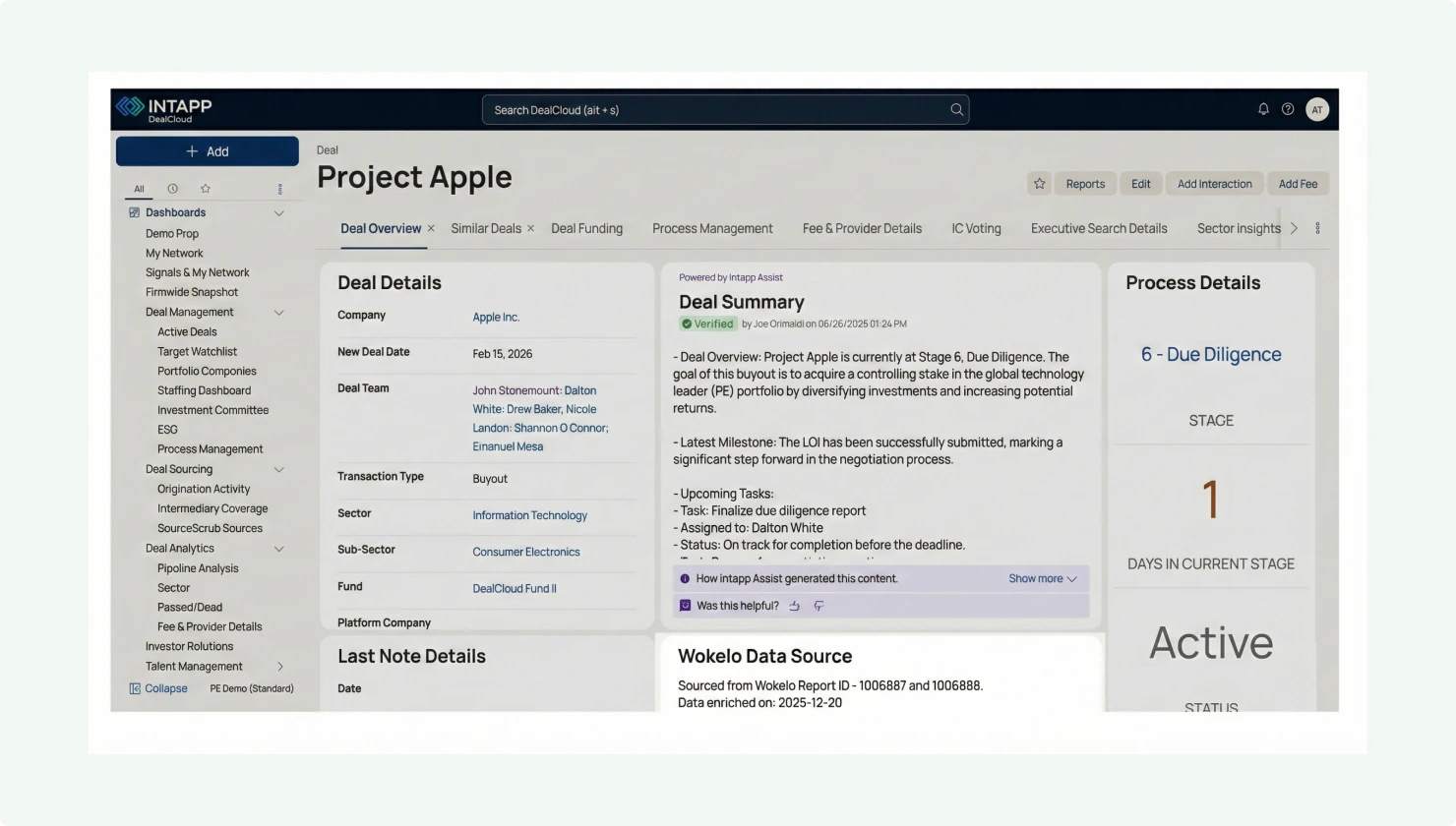
Task: Favorite this deal with star button
Action: click(x=1039, y=184)
